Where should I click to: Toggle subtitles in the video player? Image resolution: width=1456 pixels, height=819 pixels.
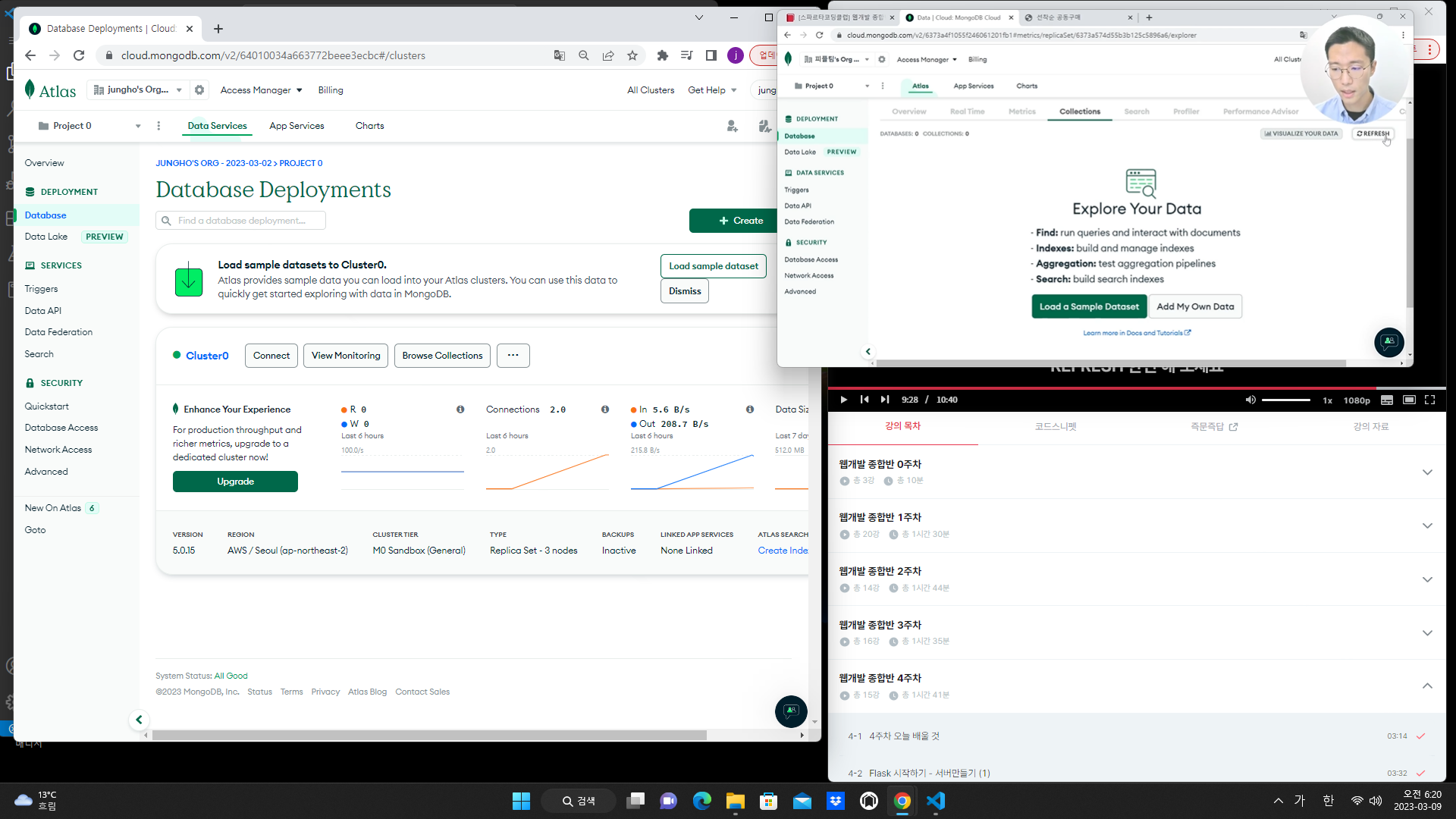[1387, 400]
